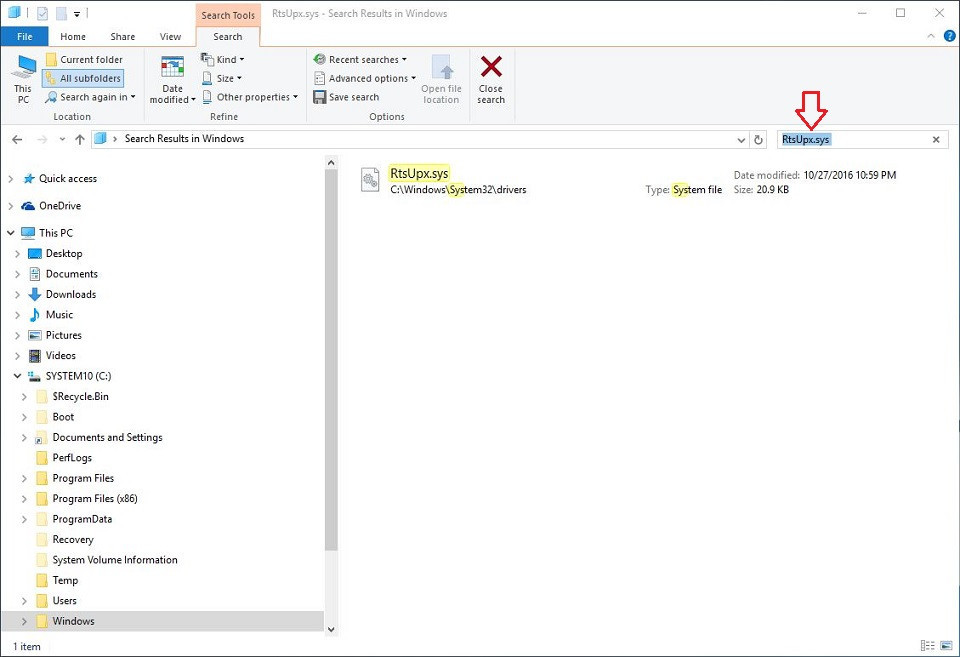This screenshot has height=657, width=960.
Task: Click navigation pane scrollbar down arrow
Action: point(331,629)
